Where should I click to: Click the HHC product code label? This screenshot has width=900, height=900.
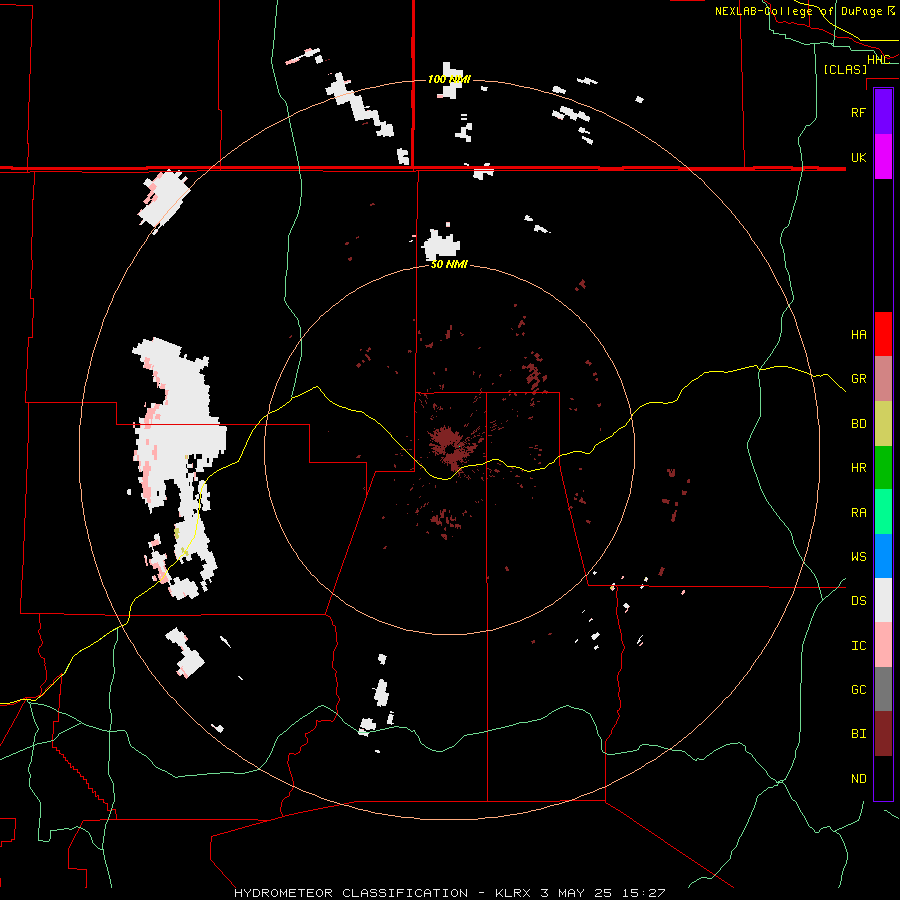tap(878, 60)
